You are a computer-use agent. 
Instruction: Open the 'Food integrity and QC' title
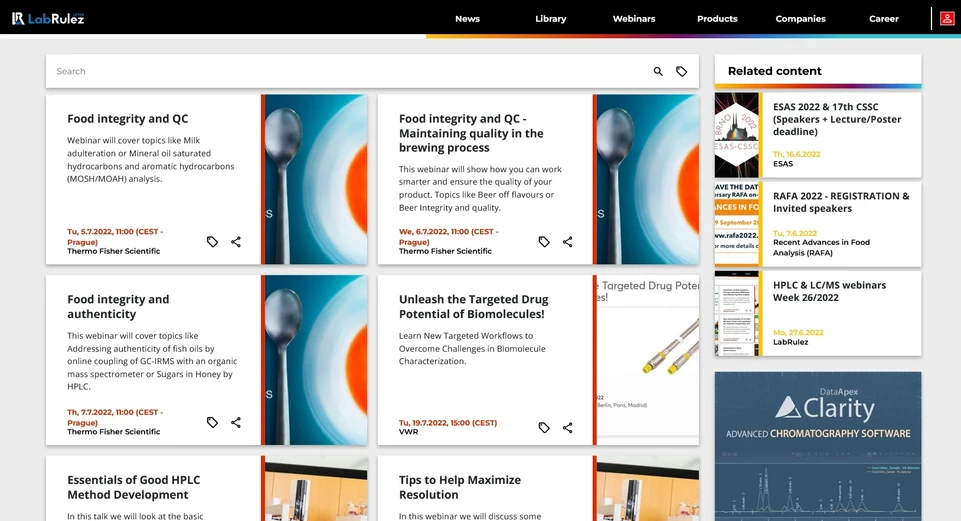coord(127,119)
